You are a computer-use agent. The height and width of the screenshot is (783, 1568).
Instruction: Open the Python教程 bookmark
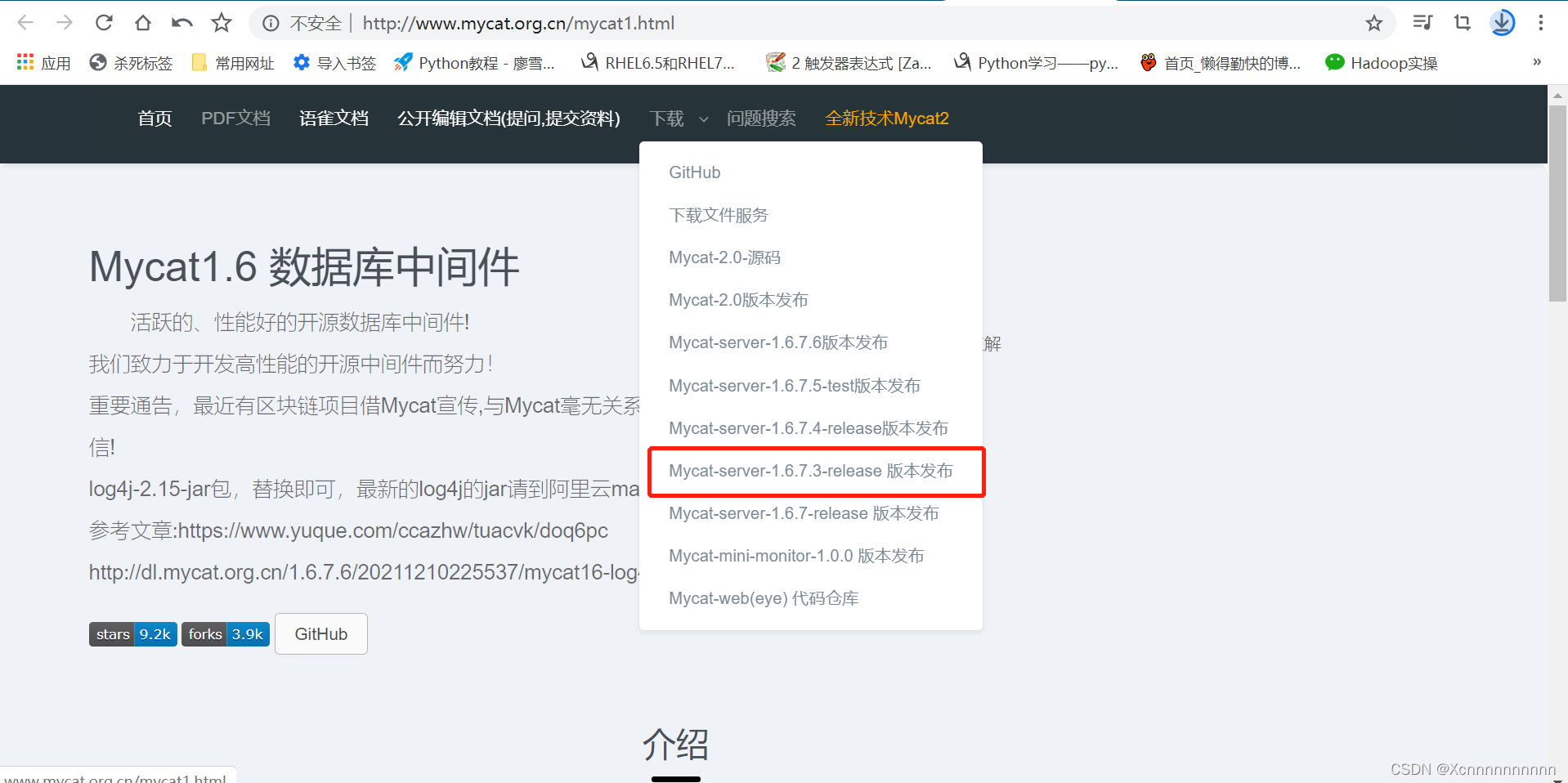coord(474,63)
